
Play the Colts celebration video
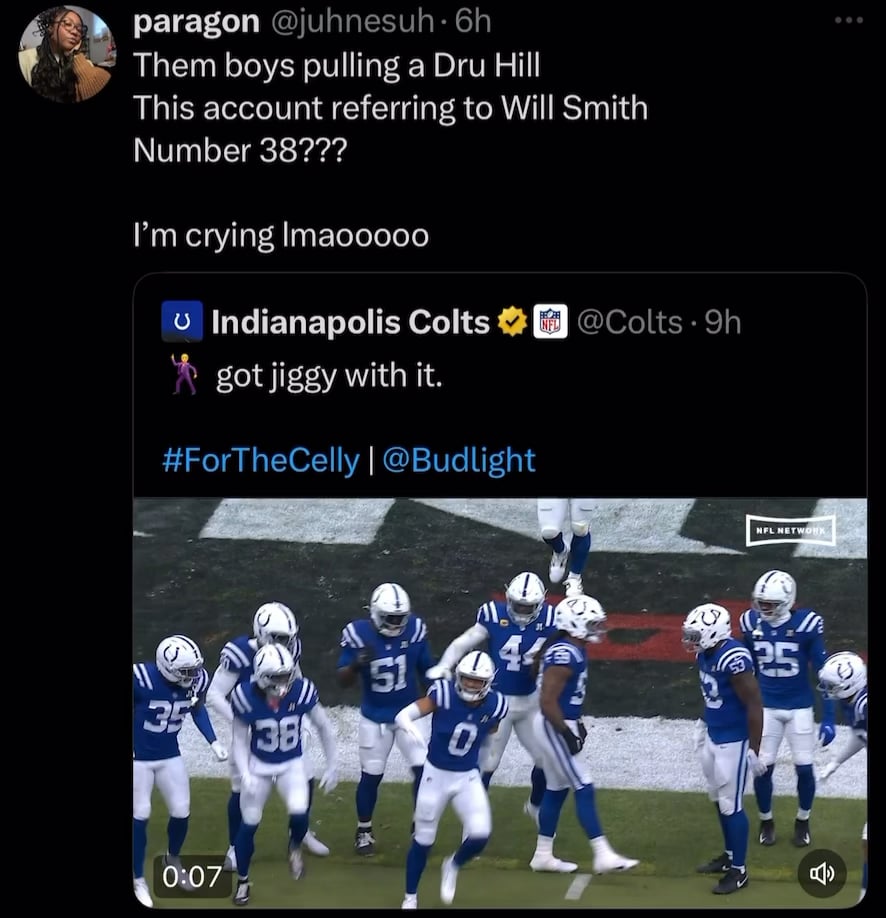500,700
